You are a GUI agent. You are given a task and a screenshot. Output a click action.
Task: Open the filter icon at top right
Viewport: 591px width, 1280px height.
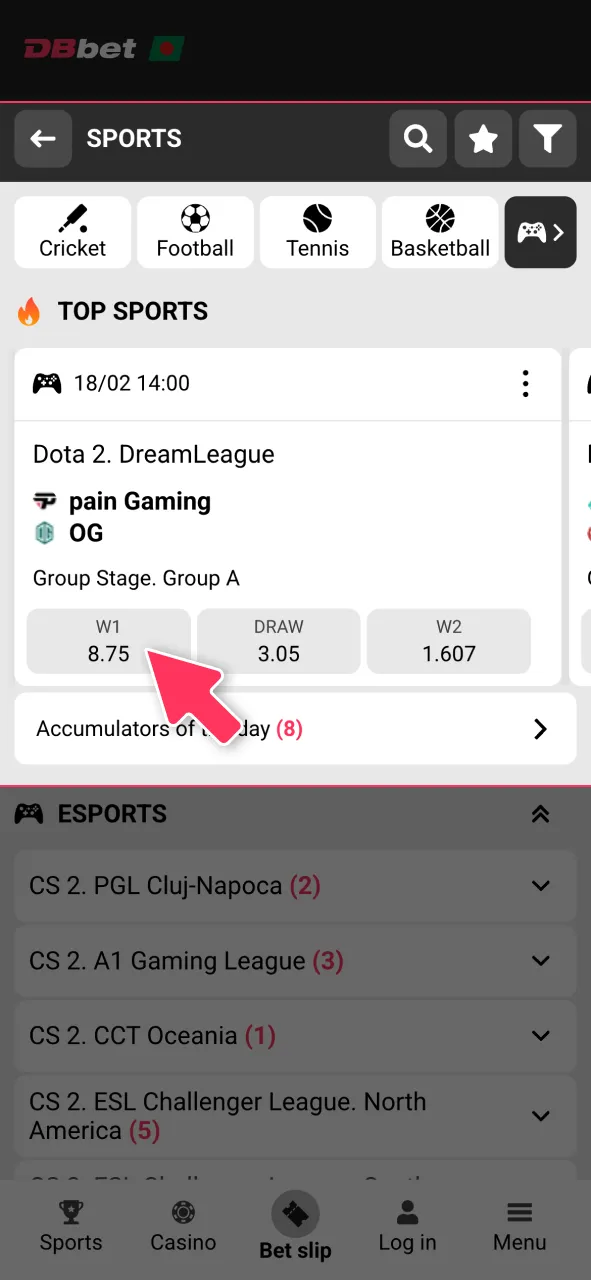(548, 138)
